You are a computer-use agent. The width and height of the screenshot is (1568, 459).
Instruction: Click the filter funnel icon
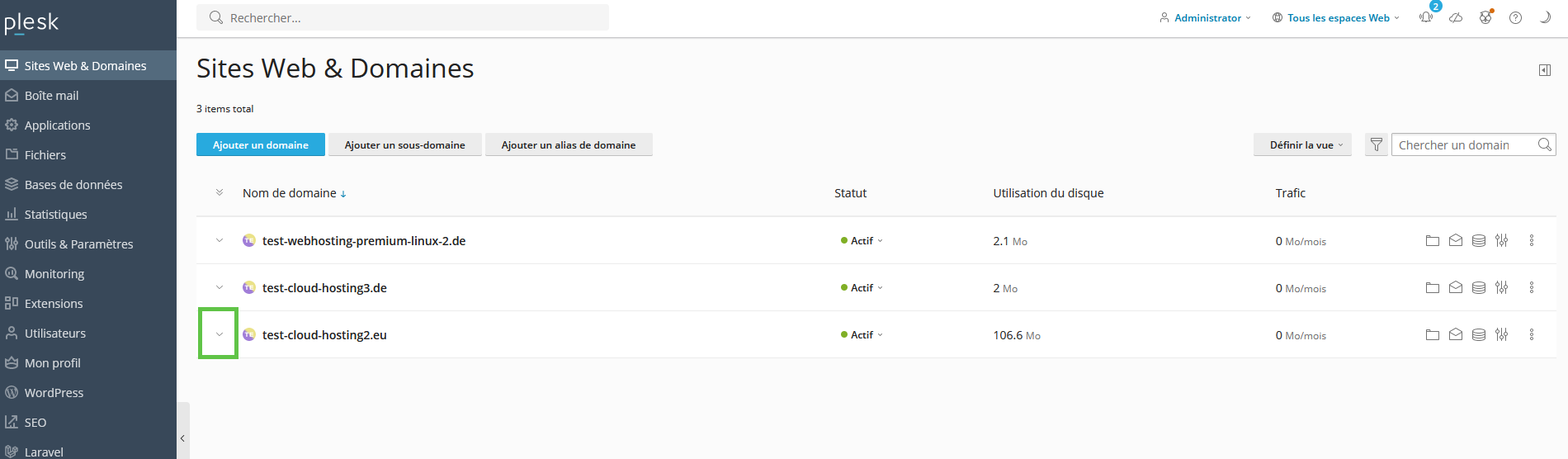click(1377, 145)
